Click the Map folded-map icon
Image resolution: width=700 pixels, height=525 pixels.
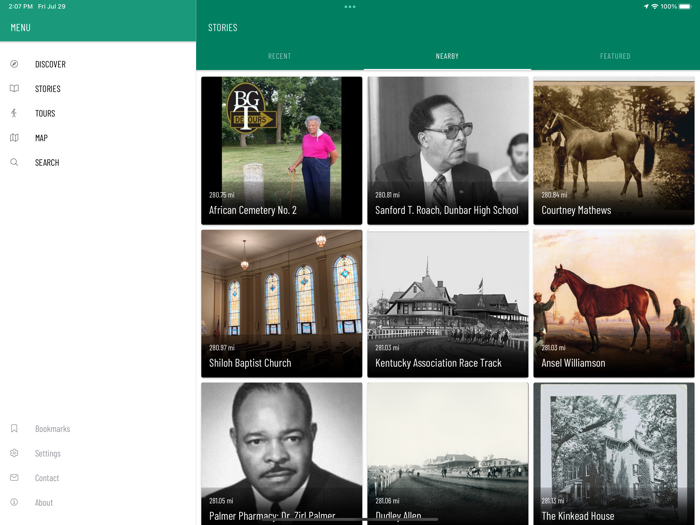[x=14, y=138]
